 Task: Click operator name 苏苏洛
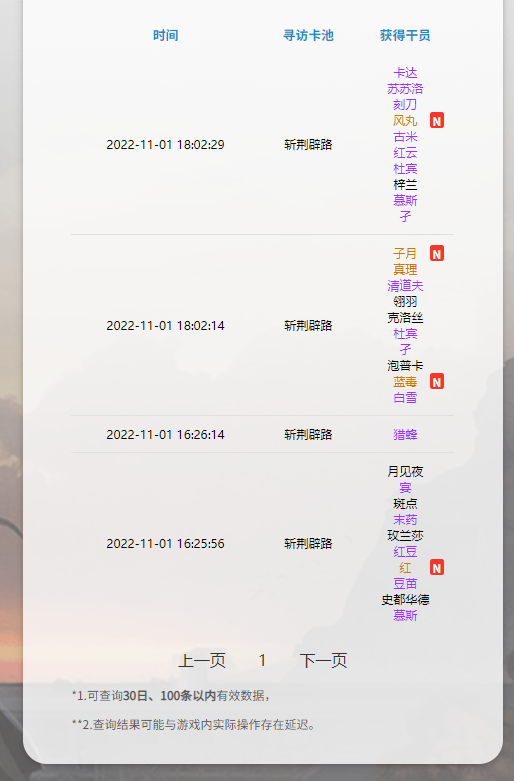coord(405,89)
